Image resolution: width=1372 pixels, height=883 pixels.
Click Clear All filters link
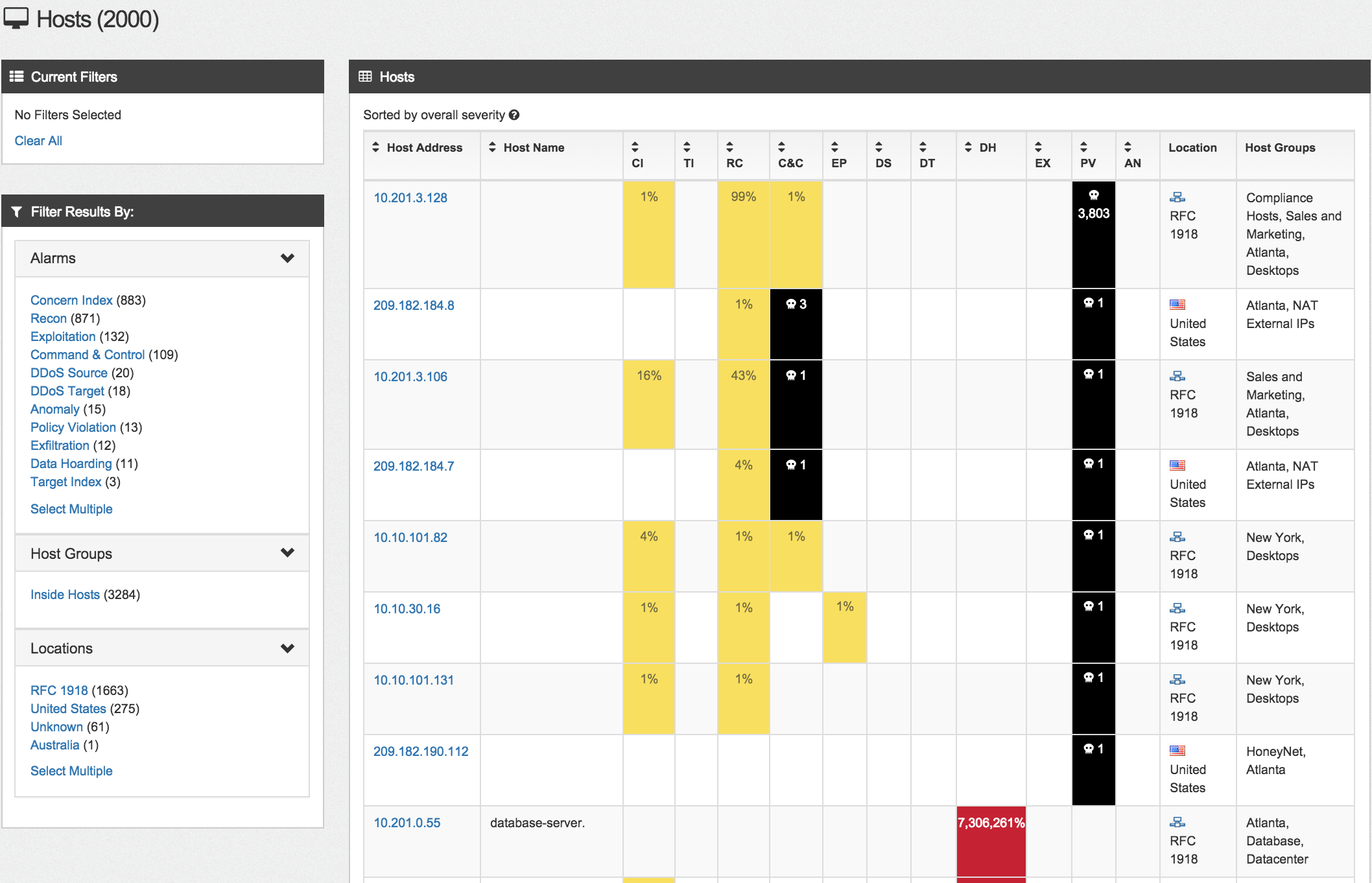click(x=38, y=141)
